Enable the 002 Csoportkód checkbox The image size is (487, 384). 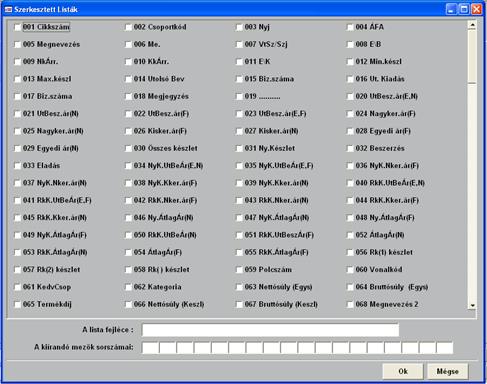tap(128, 27)
